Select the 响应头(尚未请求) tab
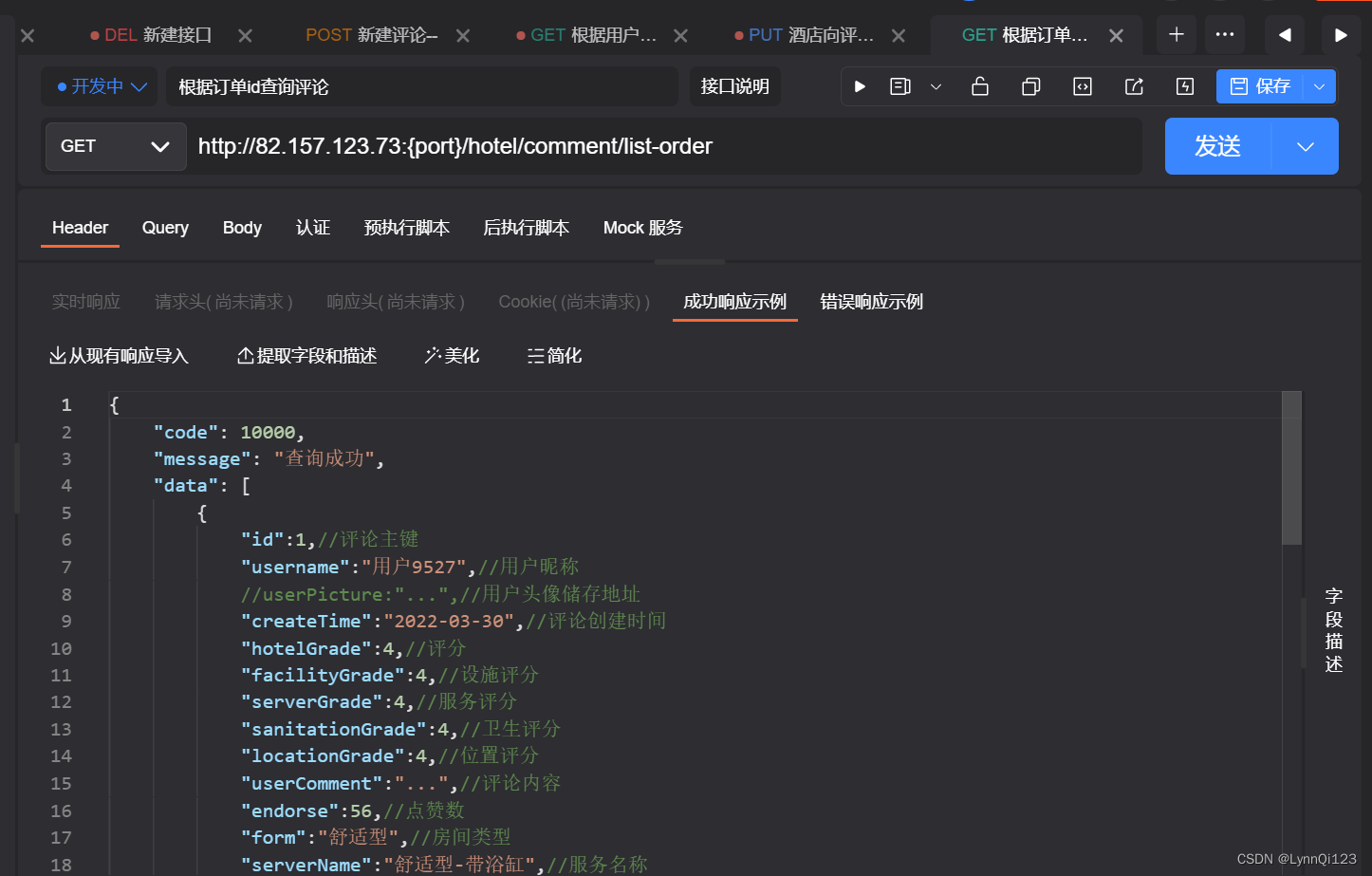Viewport: 1372px width, 876px height. 396,302
